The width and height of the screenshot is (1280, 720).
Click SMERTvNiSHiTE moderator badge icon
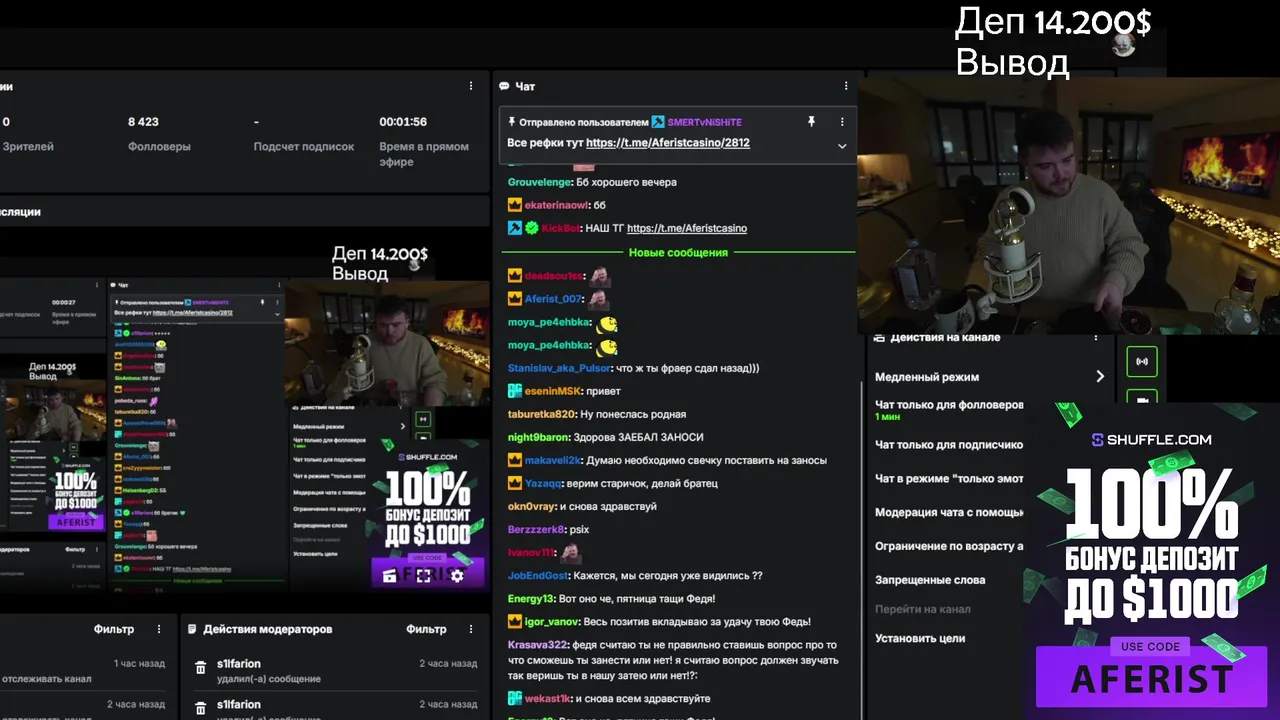tap(658, 122)
